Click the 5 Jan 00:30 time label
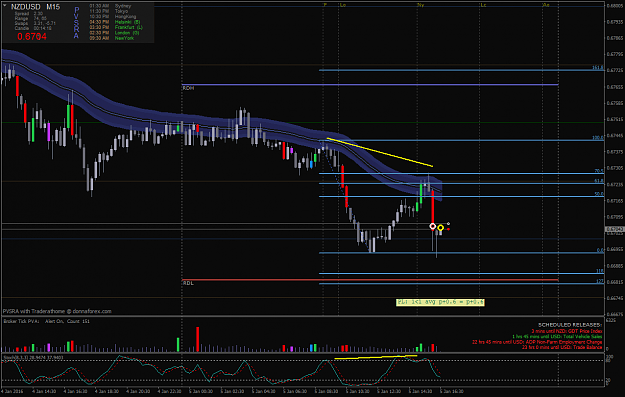 (201, 391)
